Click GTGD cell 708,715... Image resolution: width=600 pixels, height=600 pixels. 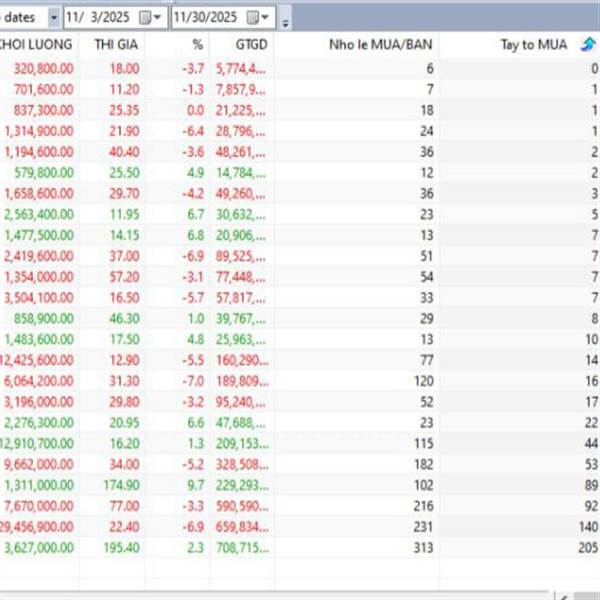242,548
